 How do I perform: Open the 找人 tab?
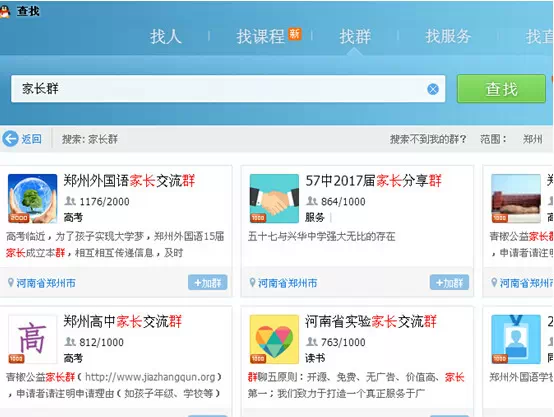166,36
